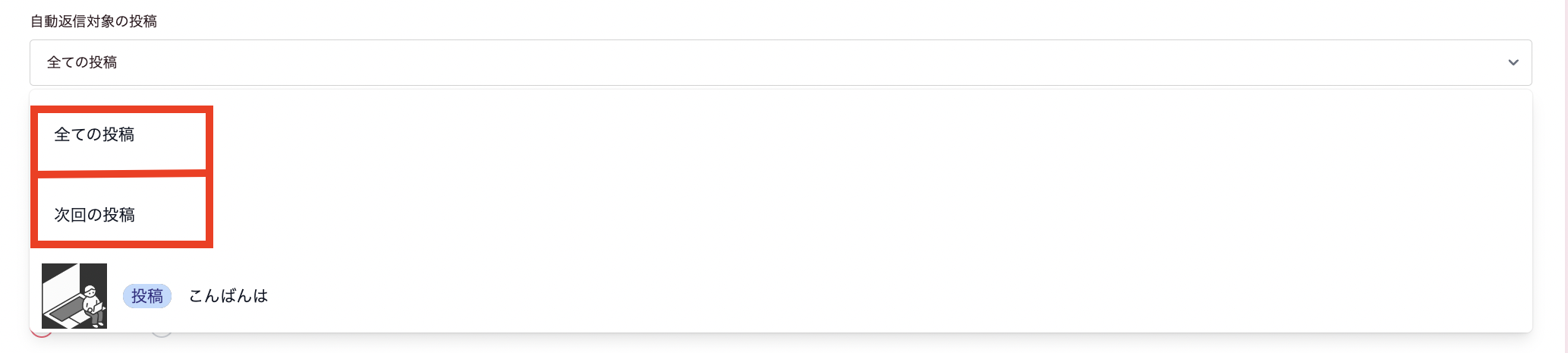This screenshot has width=1568, height=353.
Task: Click the こんばんは caption text
Action: [228, 296]
